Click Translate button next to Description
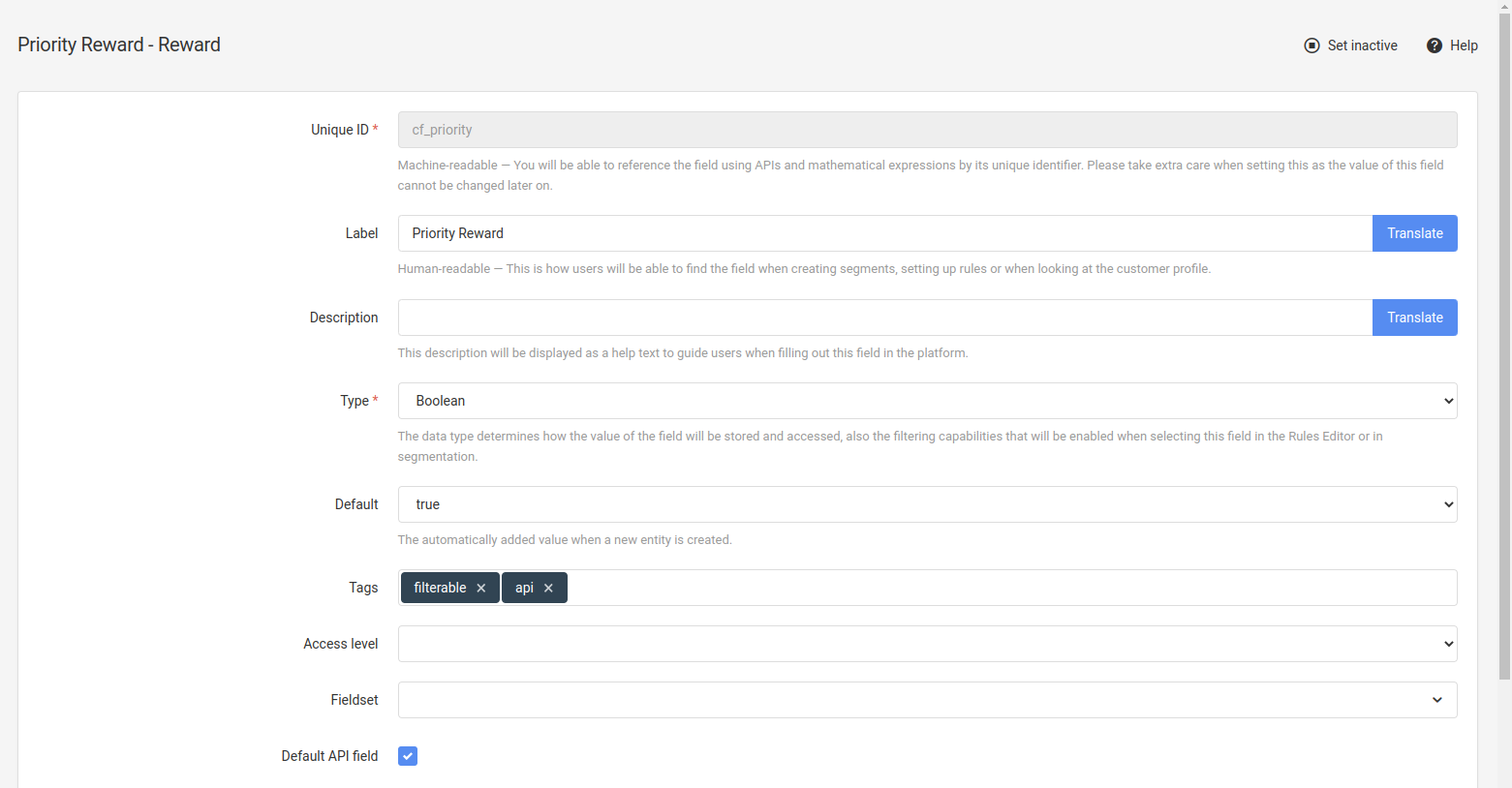The width and height of the screenshot is (1512, 788). (1414, 318)
